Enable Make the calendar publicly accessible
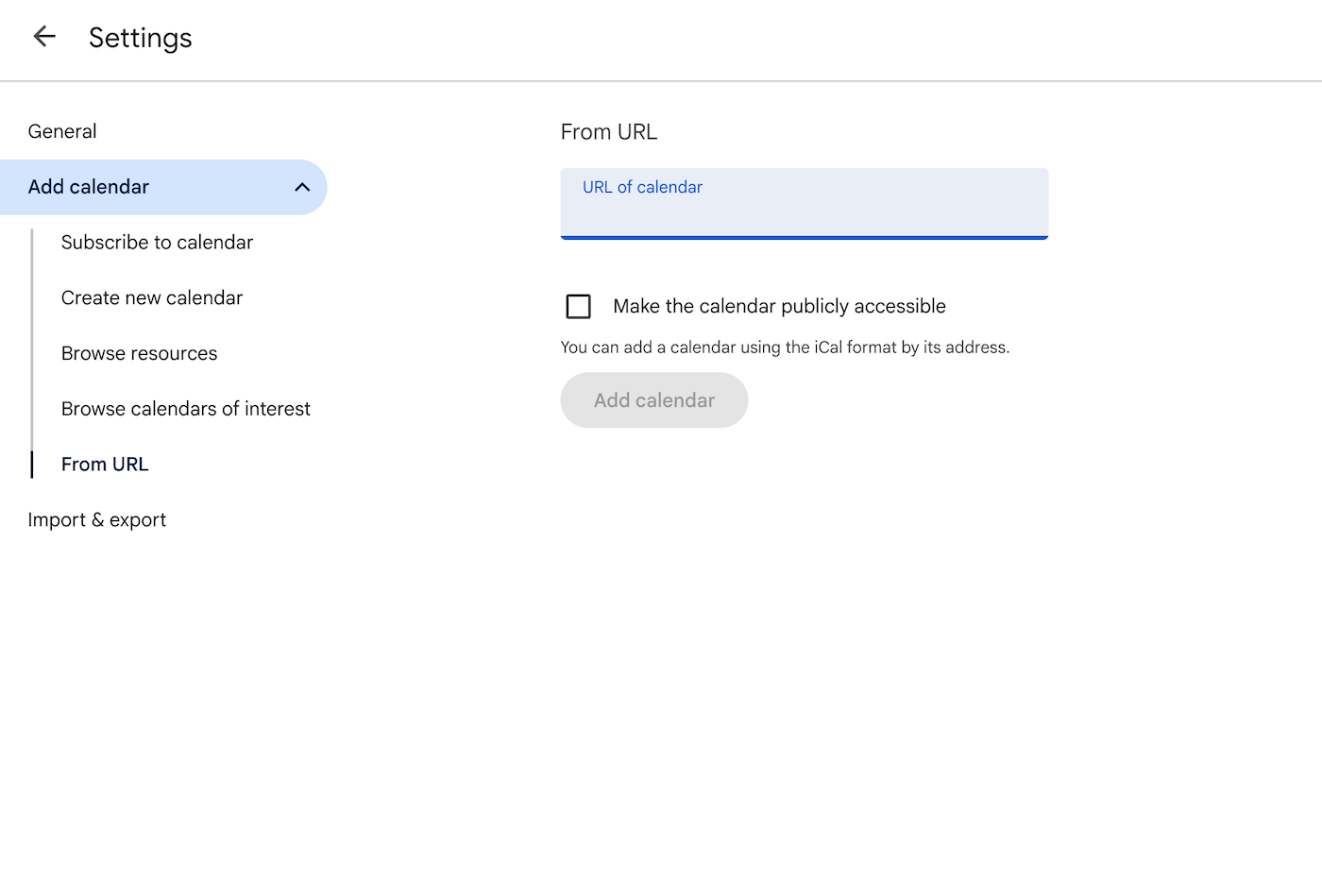The width and height of the screenshot is (1322, 896). pos(578,306)
